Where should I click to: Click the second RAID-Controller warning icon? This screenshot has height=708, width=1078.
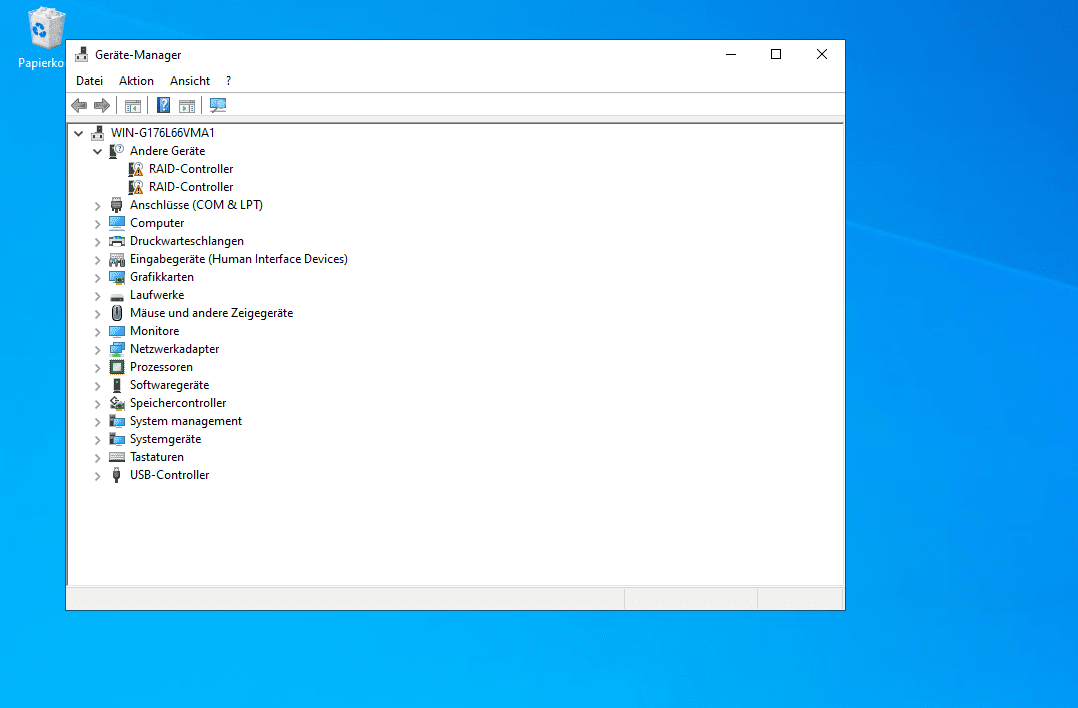[x=136, y=187]
